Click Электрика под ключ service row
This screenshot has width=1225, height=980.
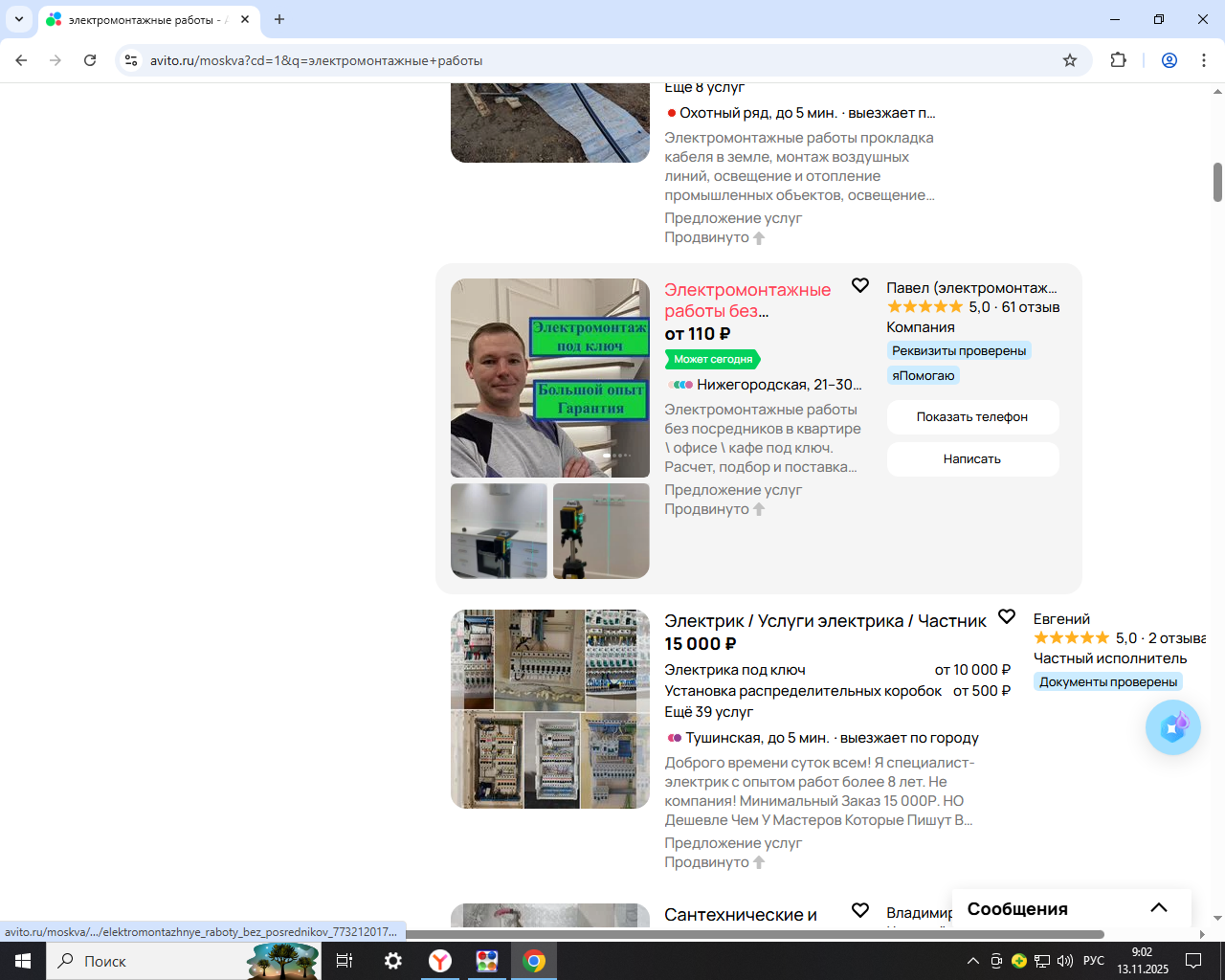(837, 670)
